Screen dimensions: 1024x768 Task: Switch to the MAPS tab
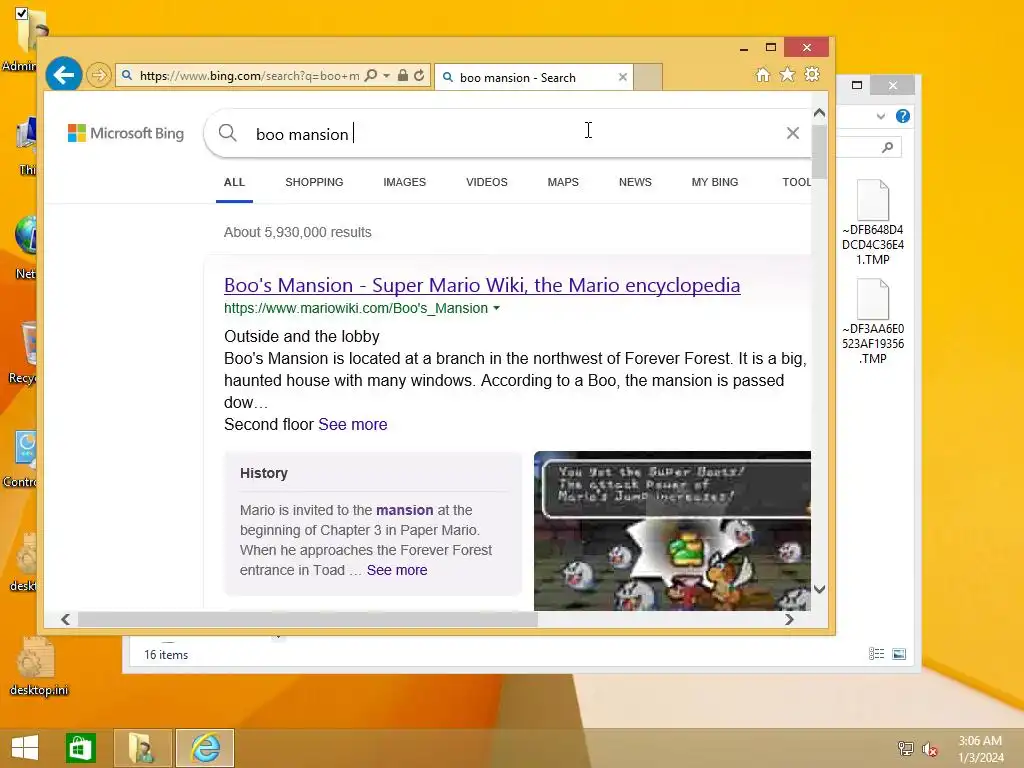point(563,182)
